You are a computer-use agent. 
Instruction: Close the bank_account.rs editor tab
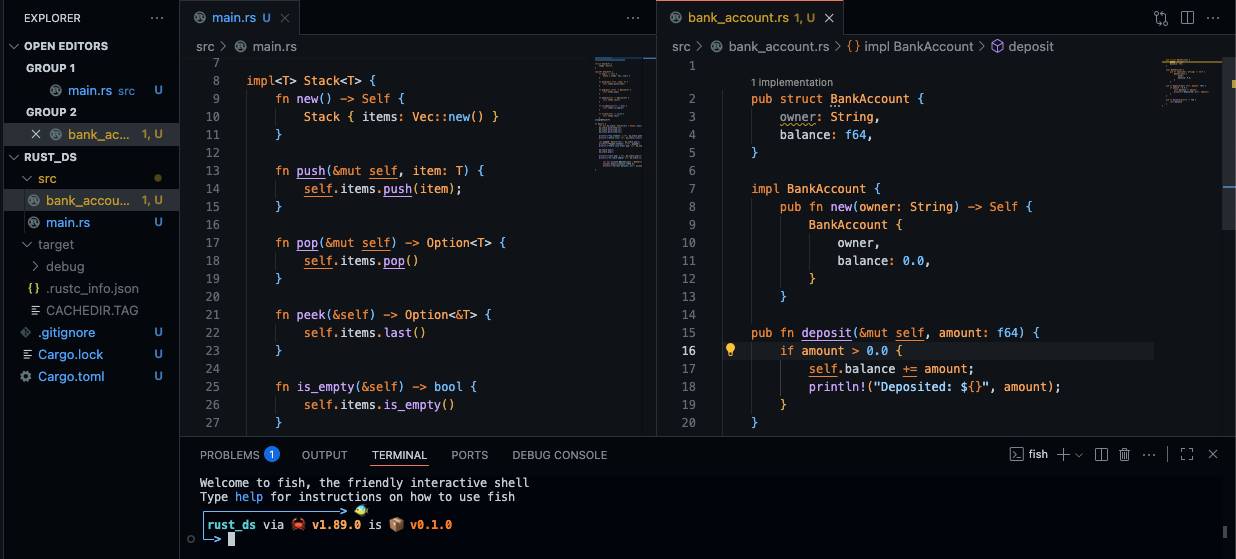(830, 18)
